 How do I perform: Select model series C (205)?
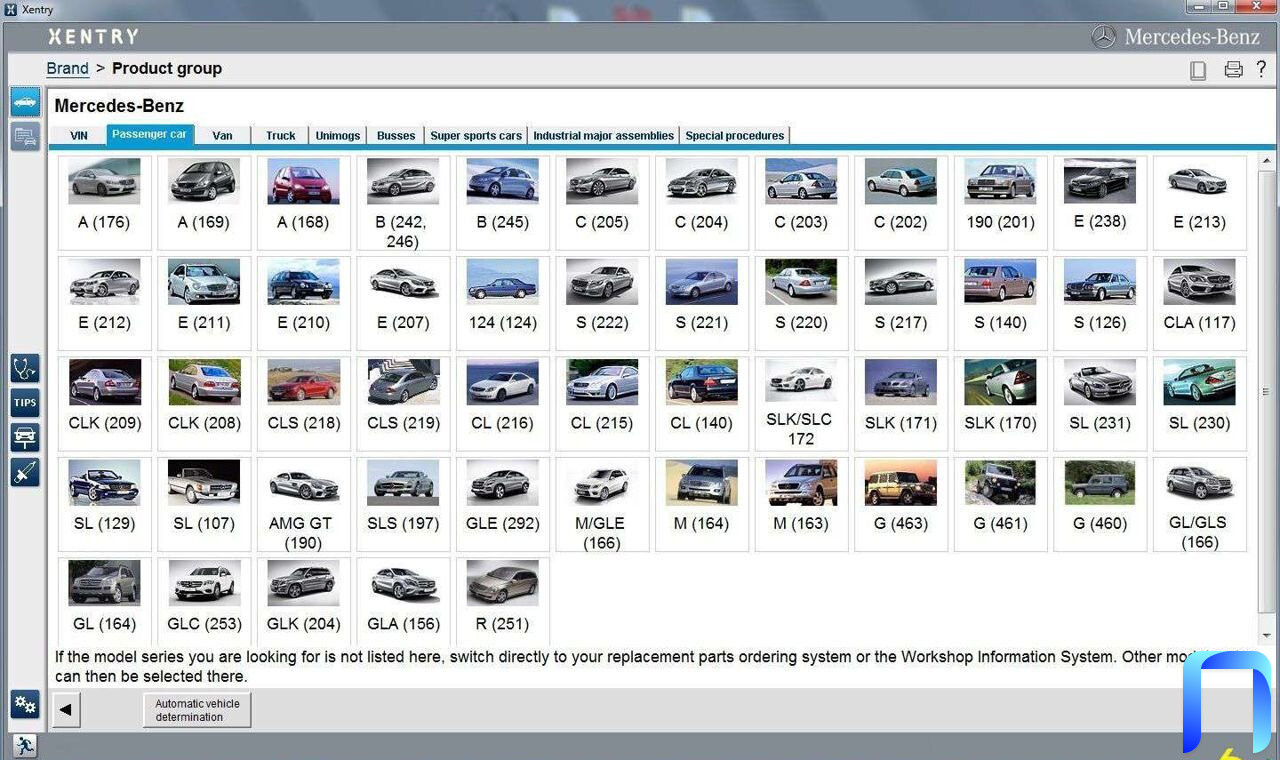point(602,203)
